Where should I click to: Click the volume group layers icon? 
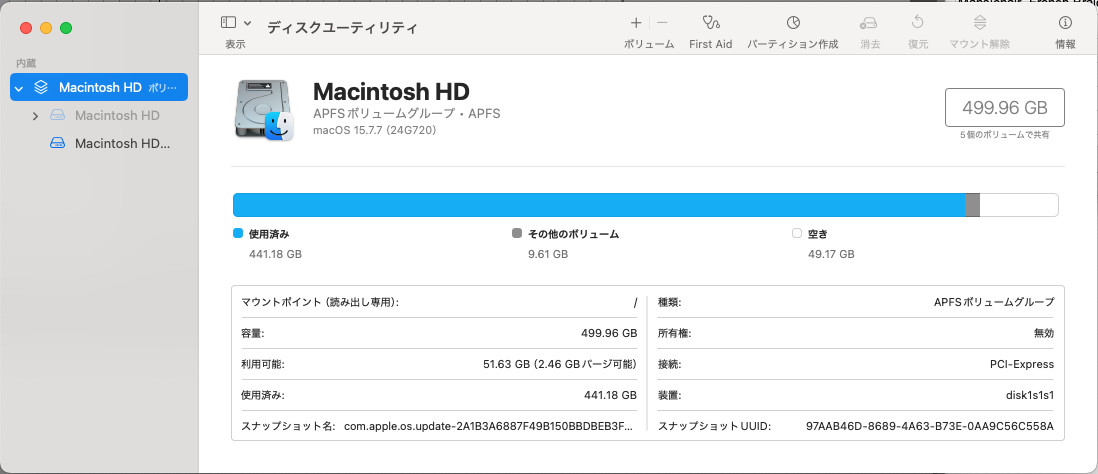41,88
